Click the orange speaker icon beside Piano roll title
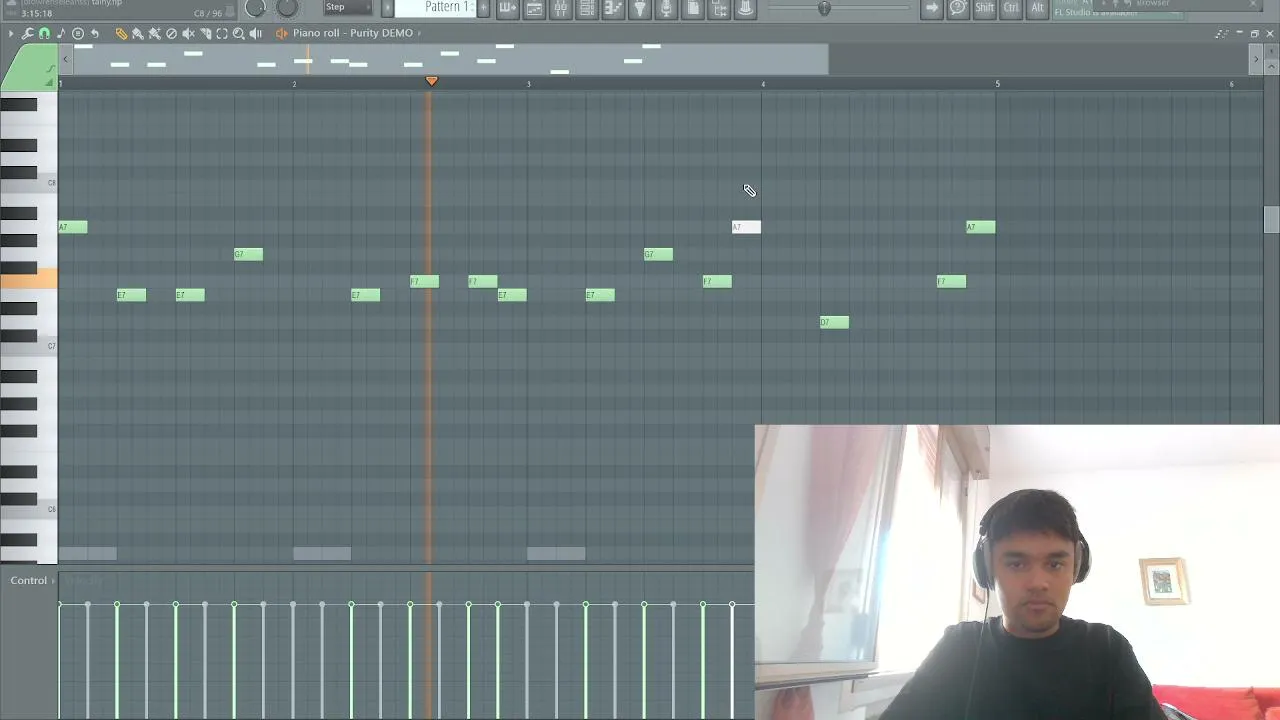The image size is (1280, 720). 281,33
